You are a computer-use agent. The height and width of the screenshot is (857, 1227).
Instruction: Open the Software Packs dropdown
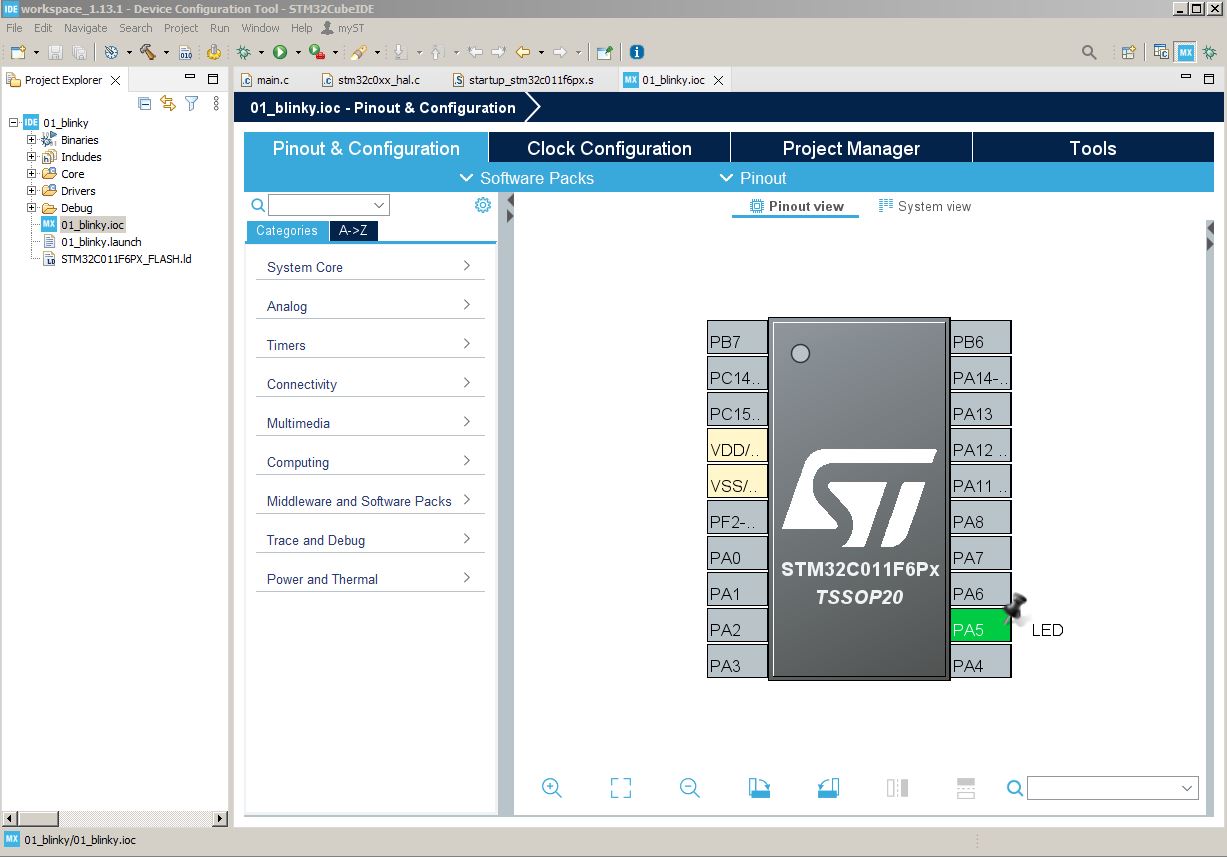click(x=526, y=178)
